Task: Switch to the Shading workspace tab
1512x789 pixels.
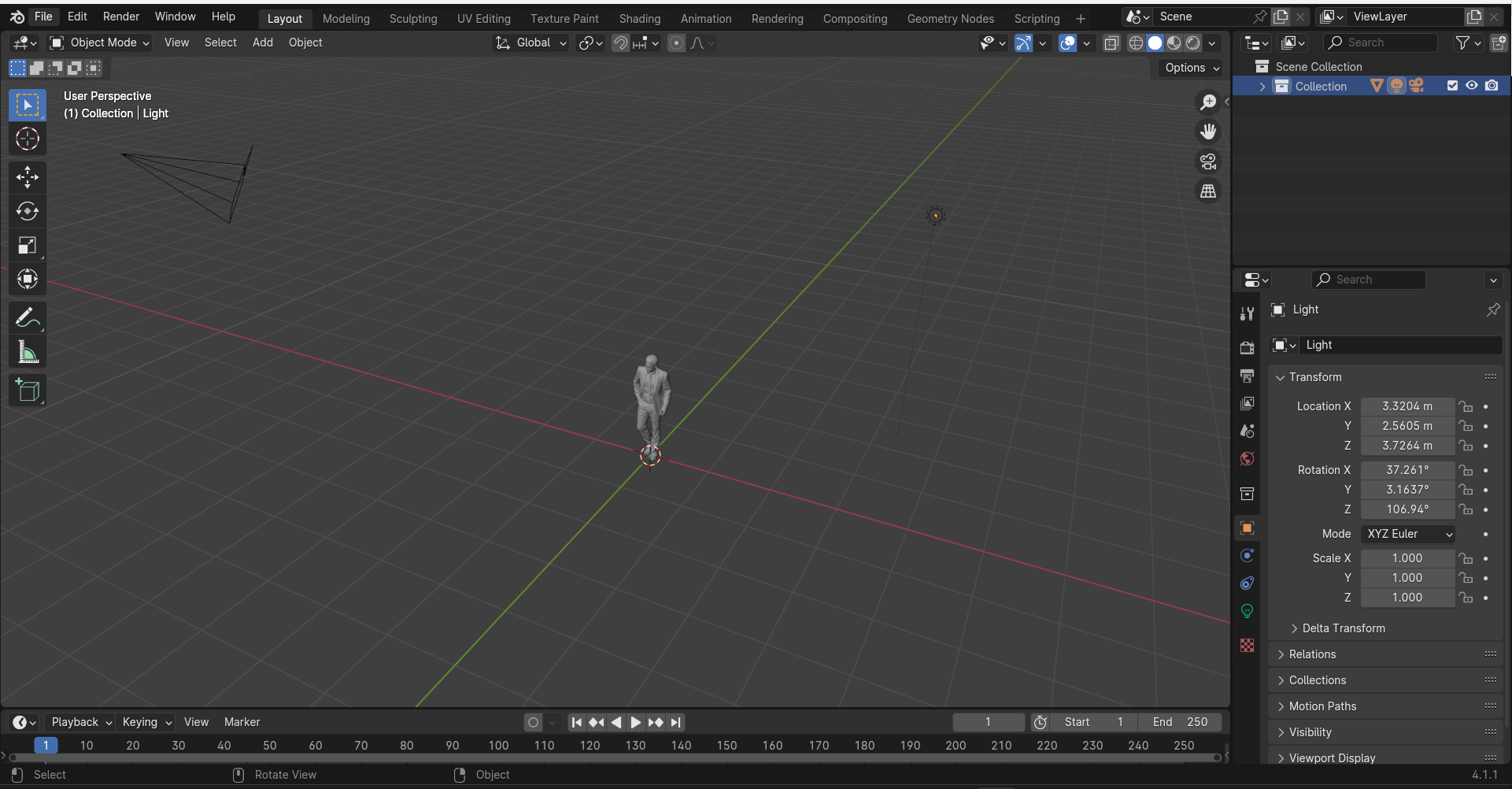Action: point(639,18)
